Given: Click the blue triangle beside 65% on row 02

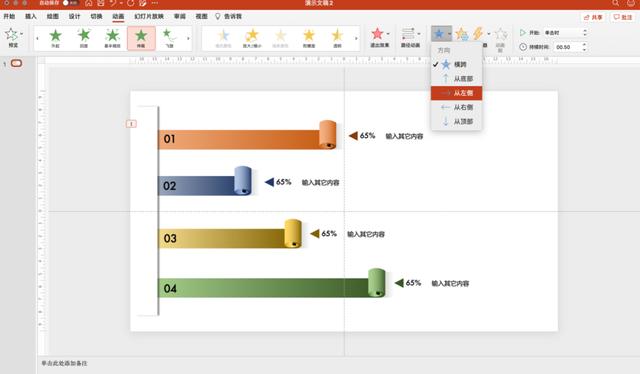Looking at the screenshot, I should [269, 182].
